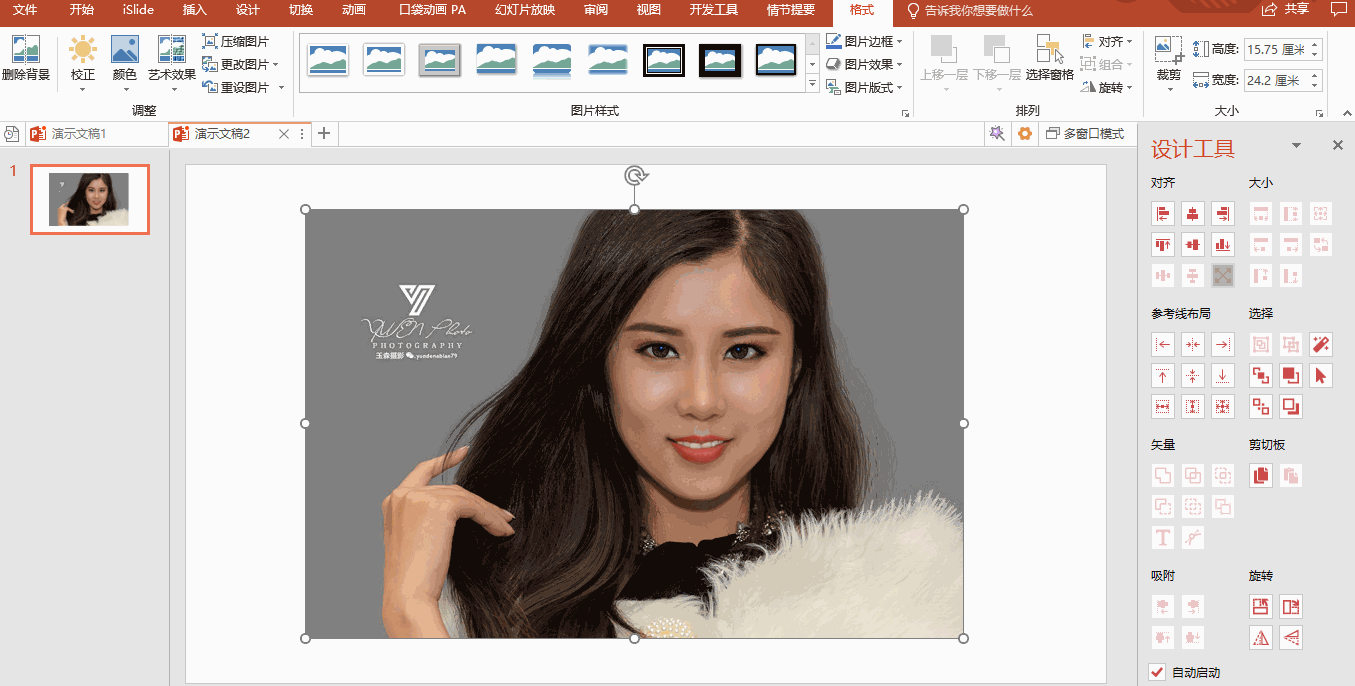Click the 重设图片 reset picture icon
The height and width of the screenshot is (686, 1355).
pos(237,85)
